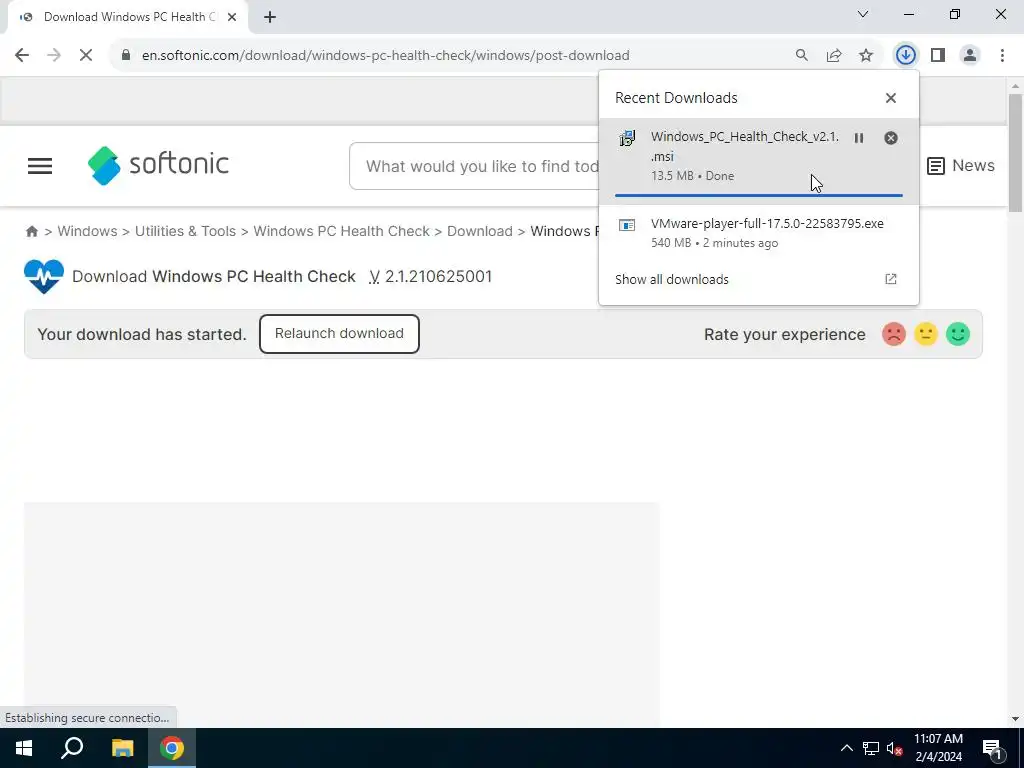1024x768 pixels.
Task: Show hidden system tray icons
Action: pyautogui.click(x=846, y=748)
